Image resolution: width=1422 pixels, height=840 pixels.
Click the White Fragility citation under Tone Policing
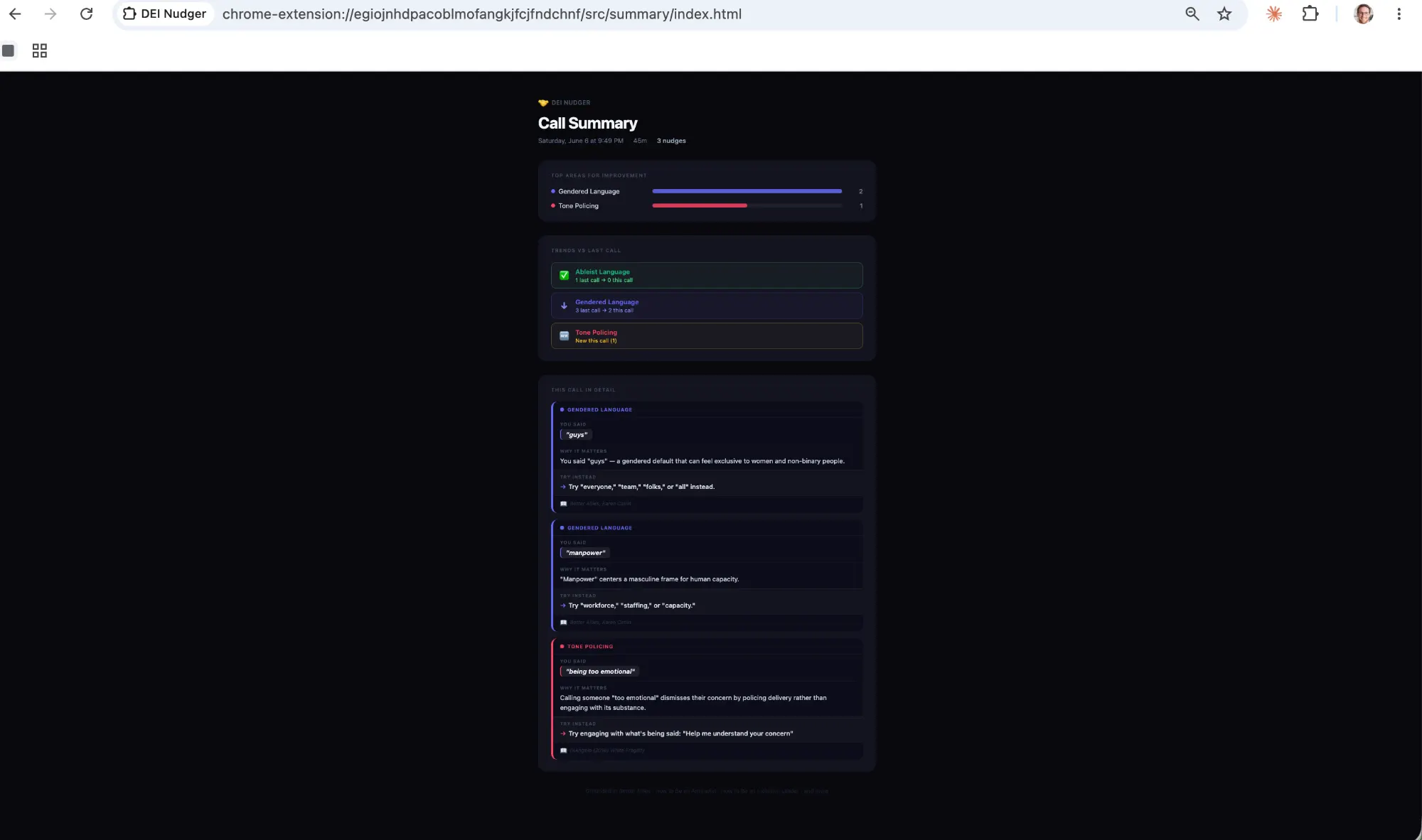(607, 750)
